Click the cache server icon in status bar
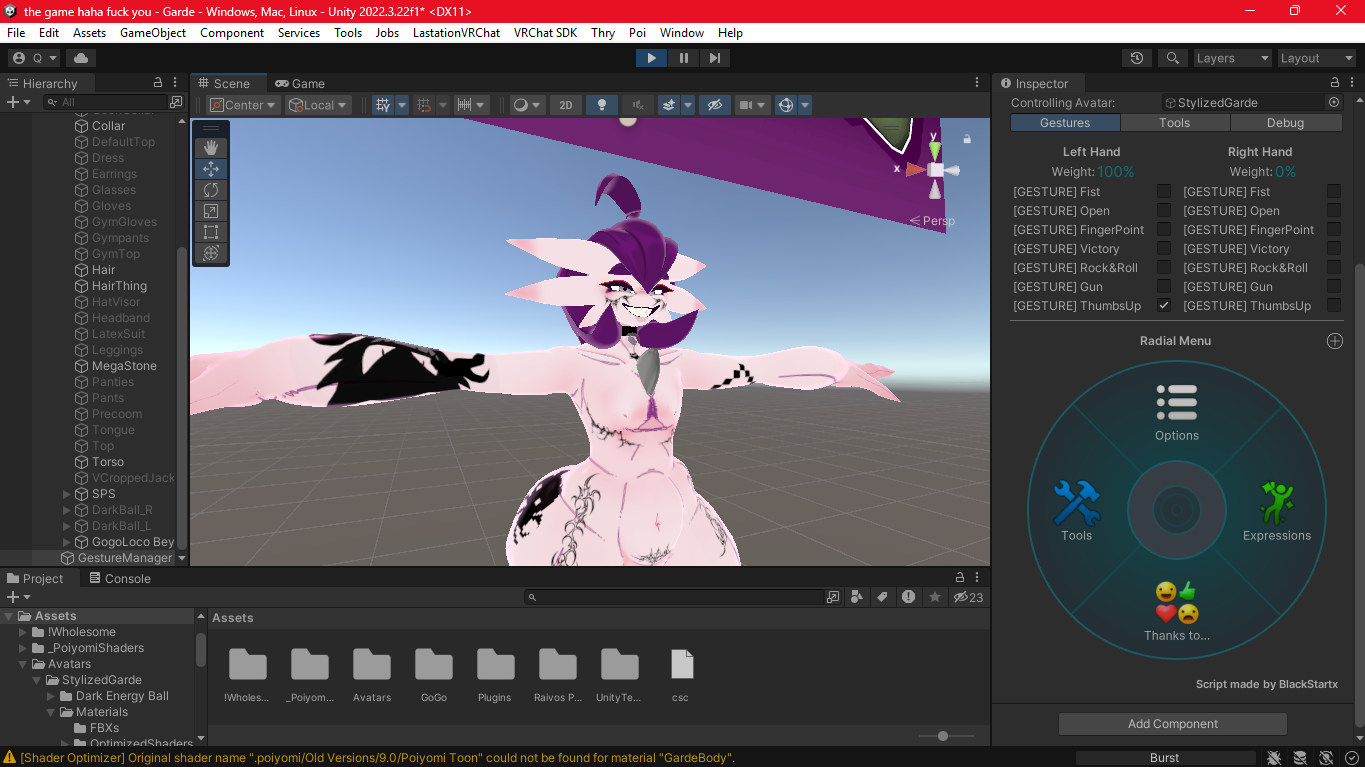The width and height of the screenshot is (1365, 767). point(1300,758)
